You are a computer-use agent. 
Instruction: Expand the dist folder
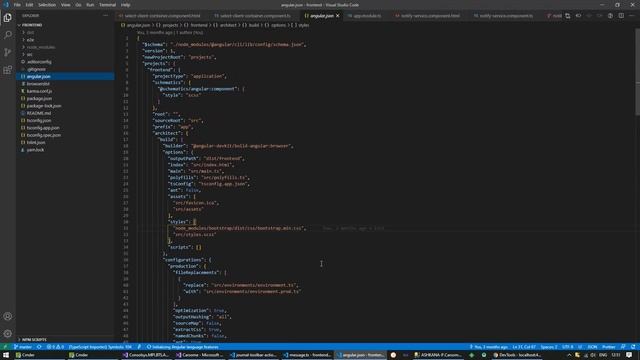click(x=65, y=32)
